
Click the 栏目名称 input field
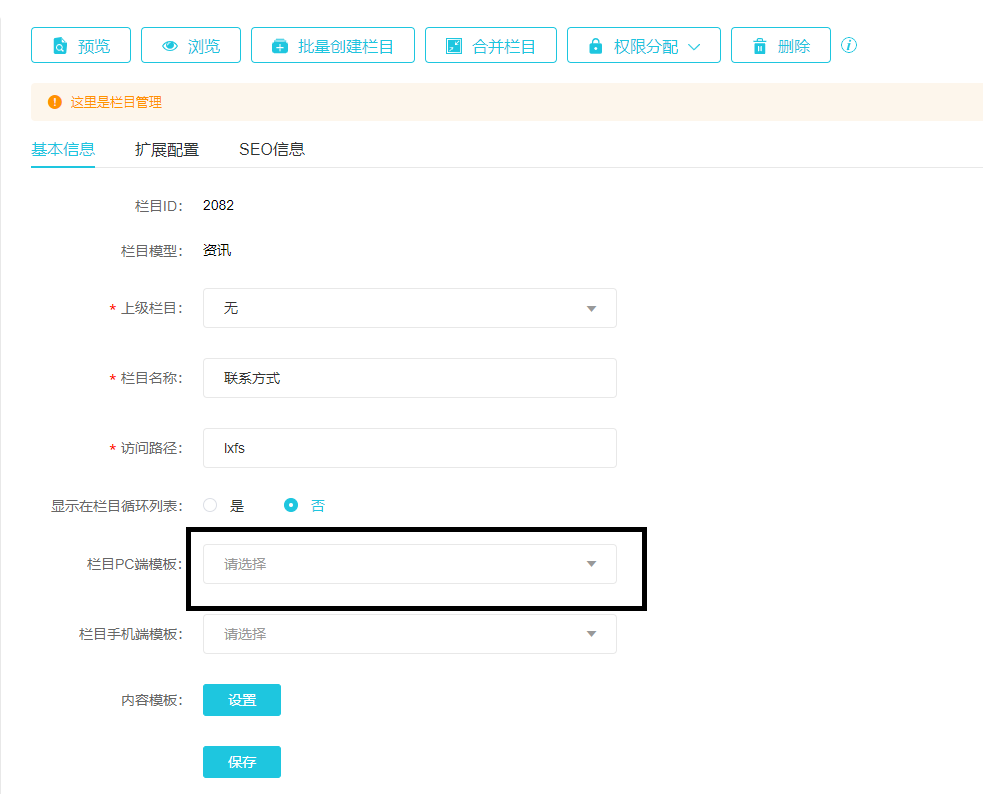(409, 378)
